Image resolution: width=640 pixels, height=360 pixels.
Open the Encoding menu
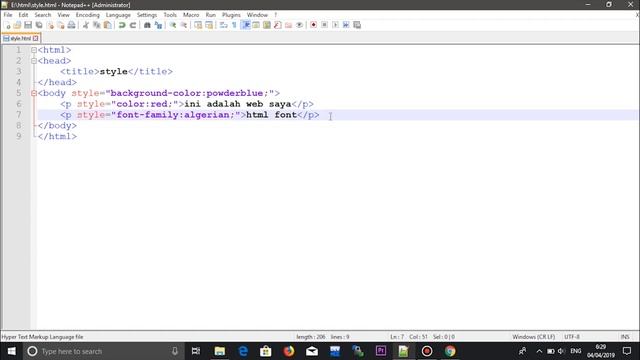pos(87,15)
